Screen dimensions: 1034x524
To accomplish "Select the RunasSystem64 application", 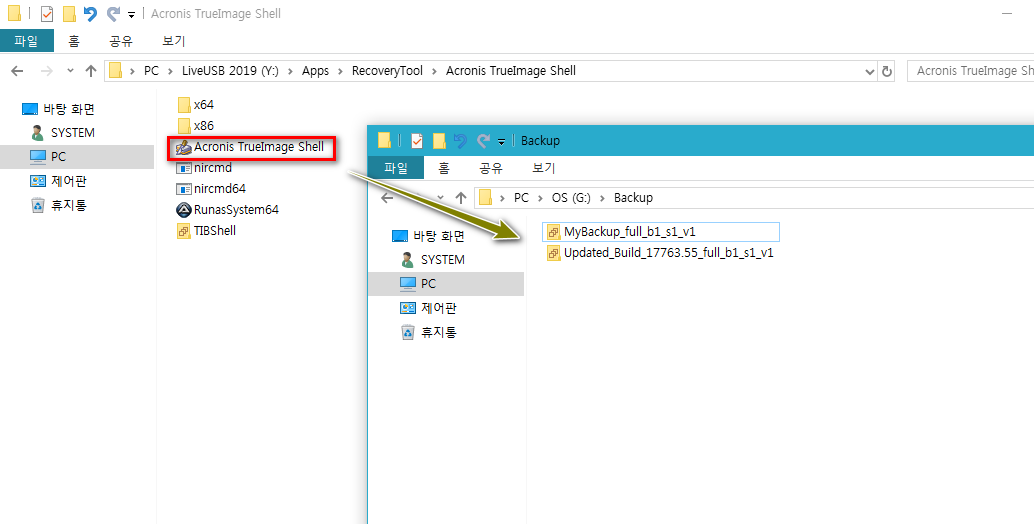I will coord(228,210).
